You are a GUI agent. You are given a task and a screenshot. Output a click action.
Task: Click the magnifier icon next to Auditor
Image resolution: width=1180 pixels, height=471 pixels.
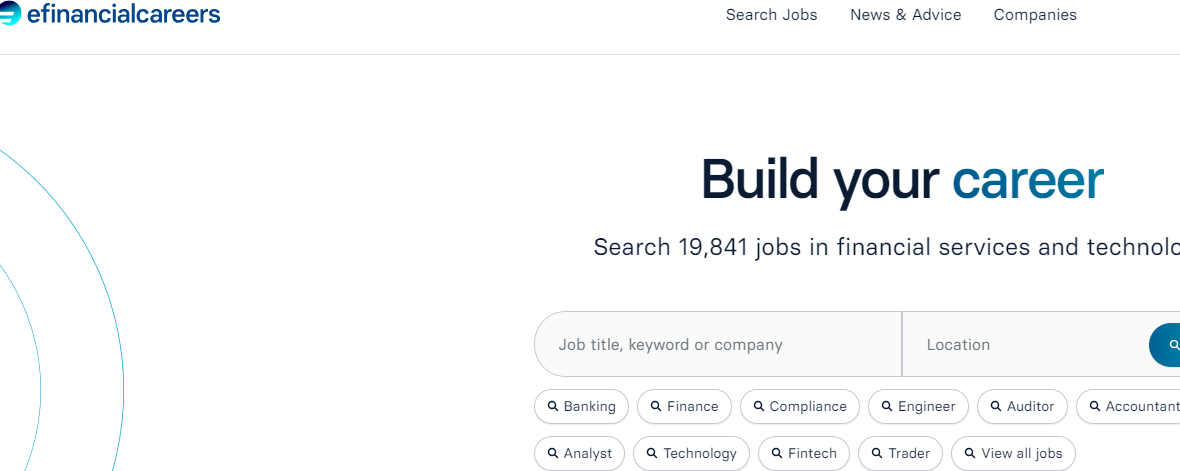coord(996,406)
